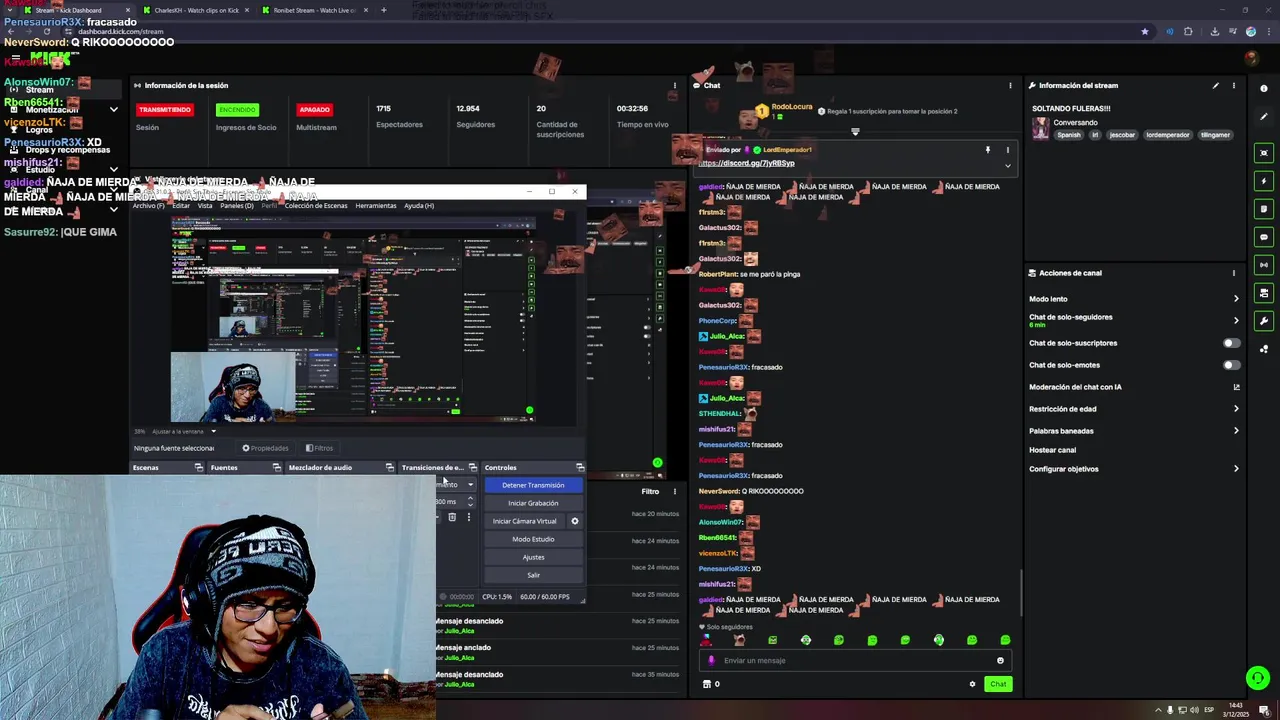
Task: Click Salir button in OBS controls
Action: [x=533, y=575]
